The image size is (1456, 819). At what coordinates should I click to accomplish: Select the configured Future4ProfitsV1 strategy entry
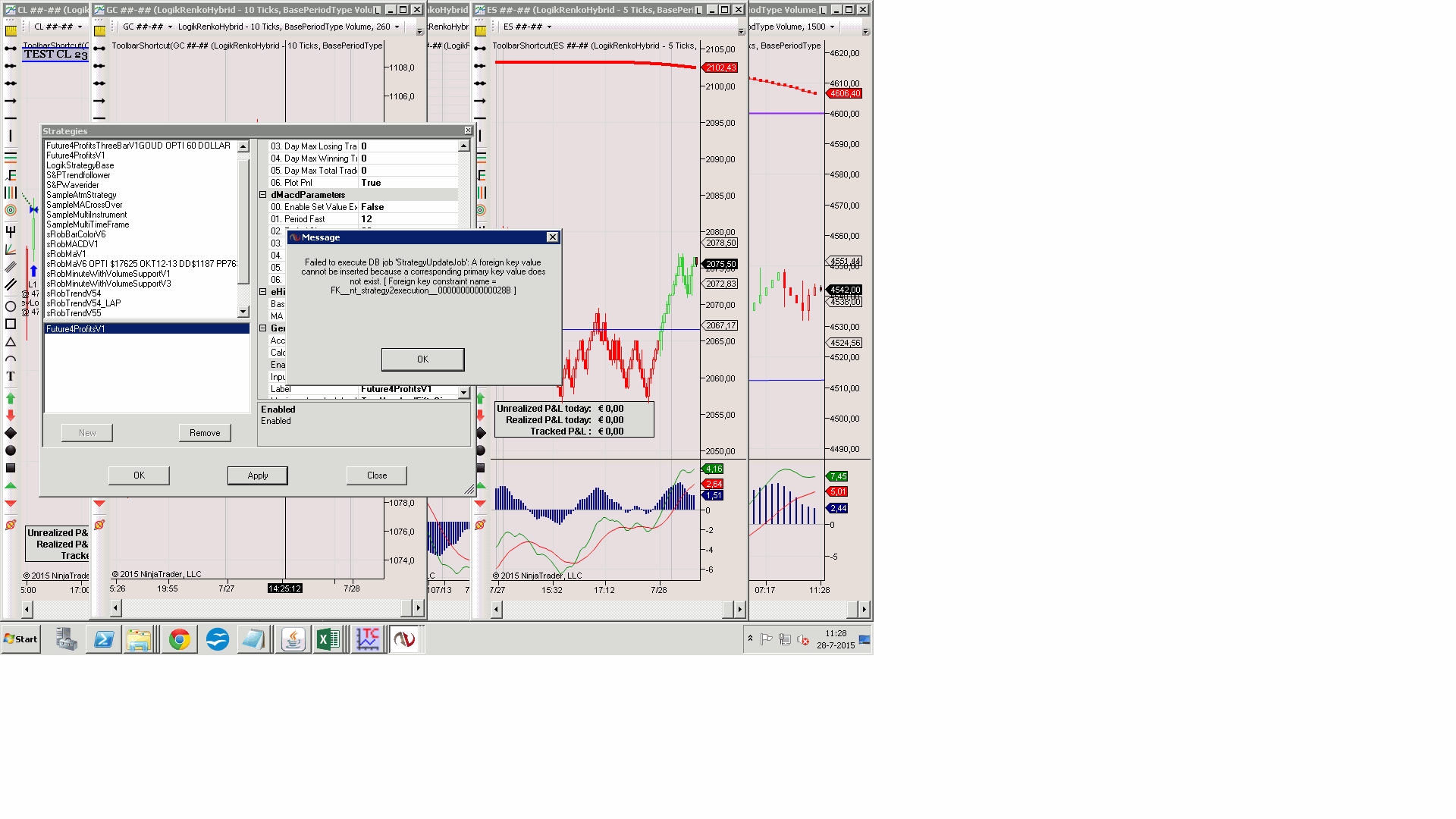[x=76, y=329]
